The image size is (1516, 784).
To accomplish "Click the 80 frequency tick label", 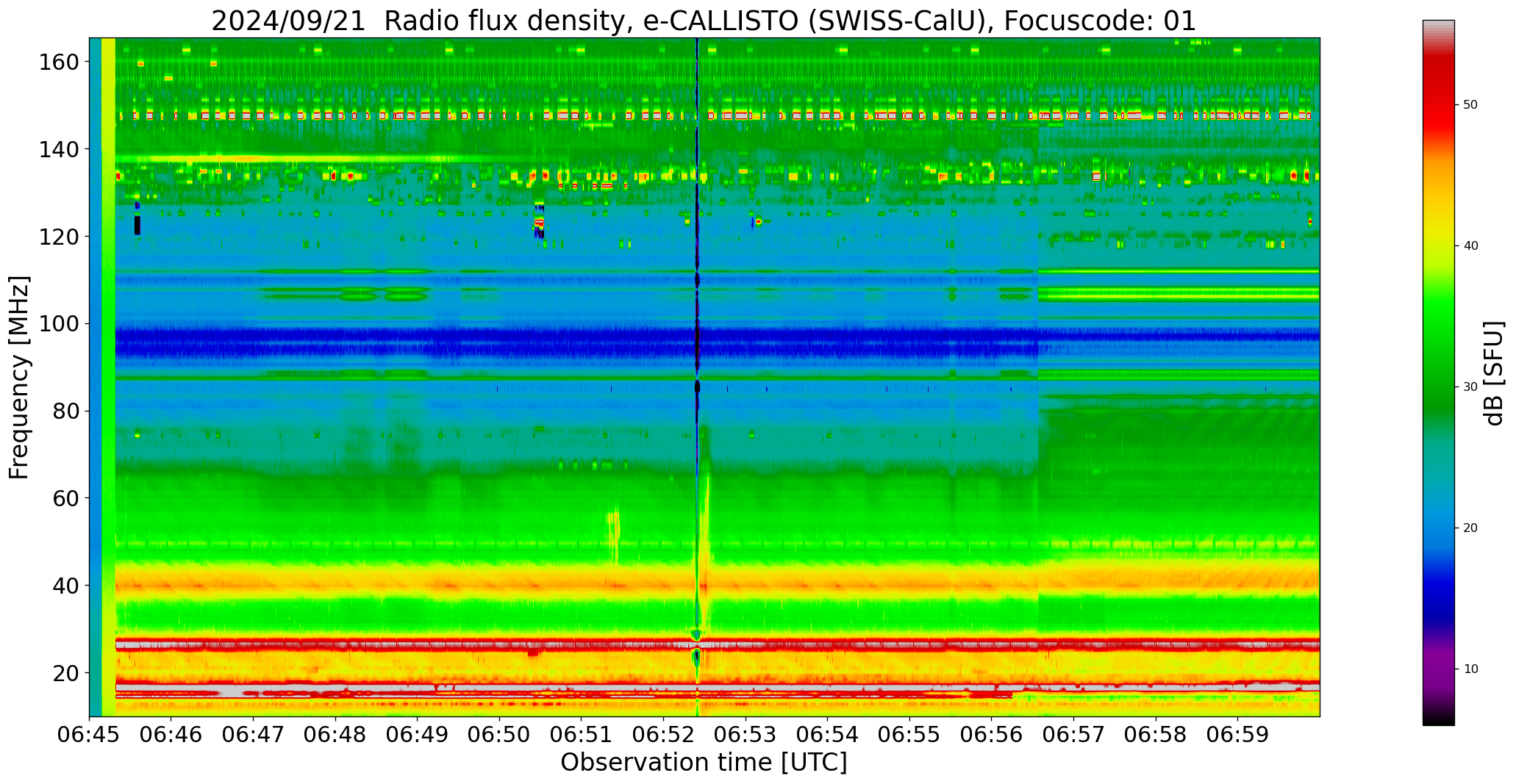I will click(x=65, y=411).
